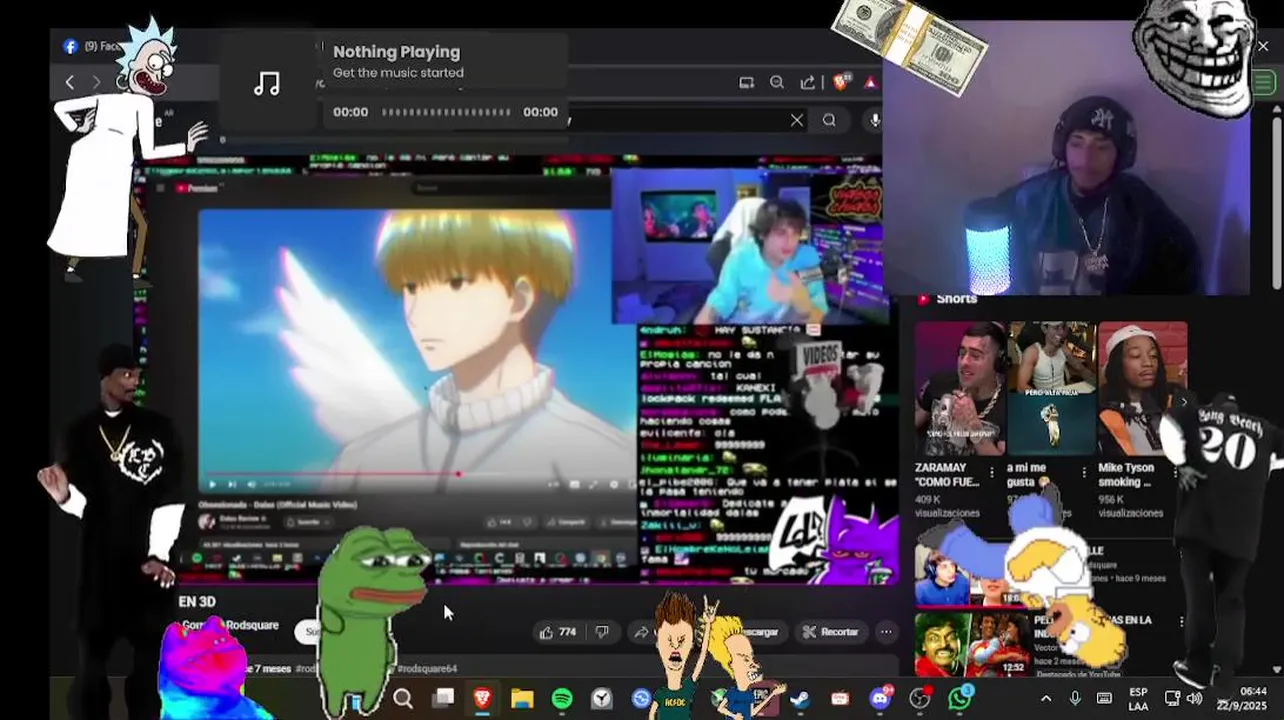1284x720 pixels.
Task: Click the scissors Recortar clip button
Action: pos(829,632)
